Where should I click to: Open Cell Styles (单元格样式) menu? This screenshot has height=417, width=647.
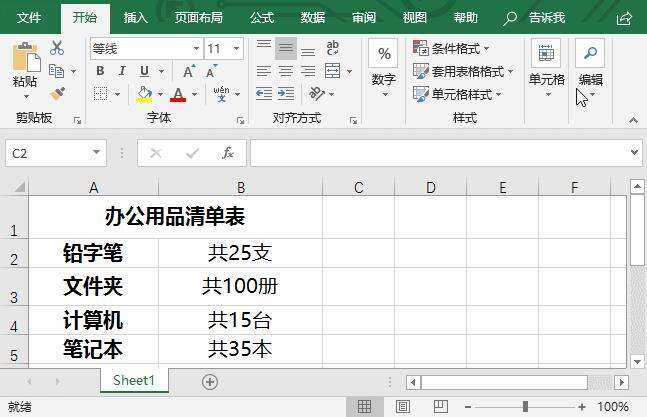[x=457, y=94]
